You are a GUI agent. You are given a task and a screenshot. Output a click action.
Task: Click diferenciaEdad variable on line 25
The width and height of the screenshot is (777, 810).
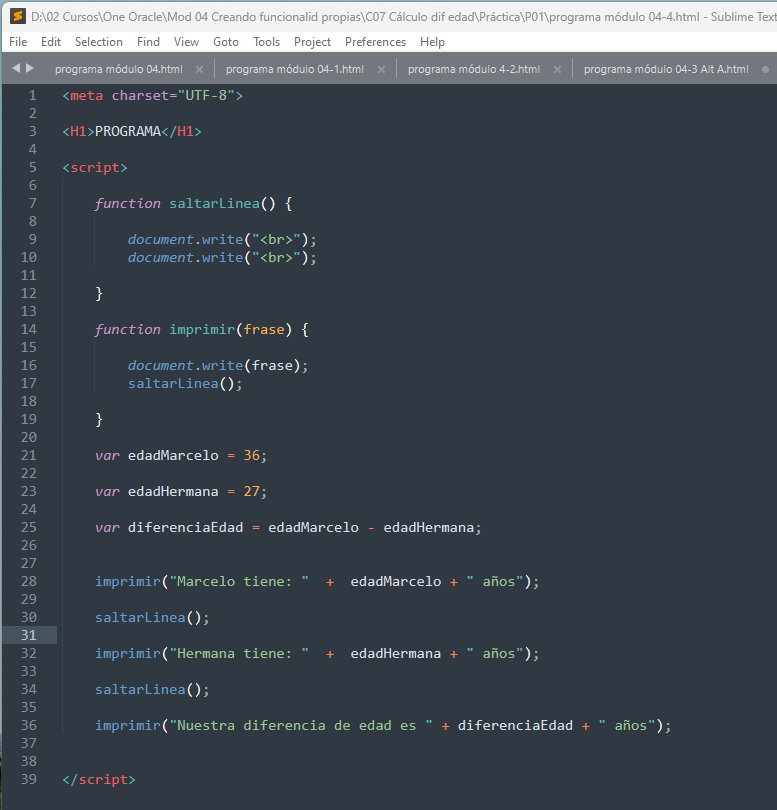click(x=185, y=527)
